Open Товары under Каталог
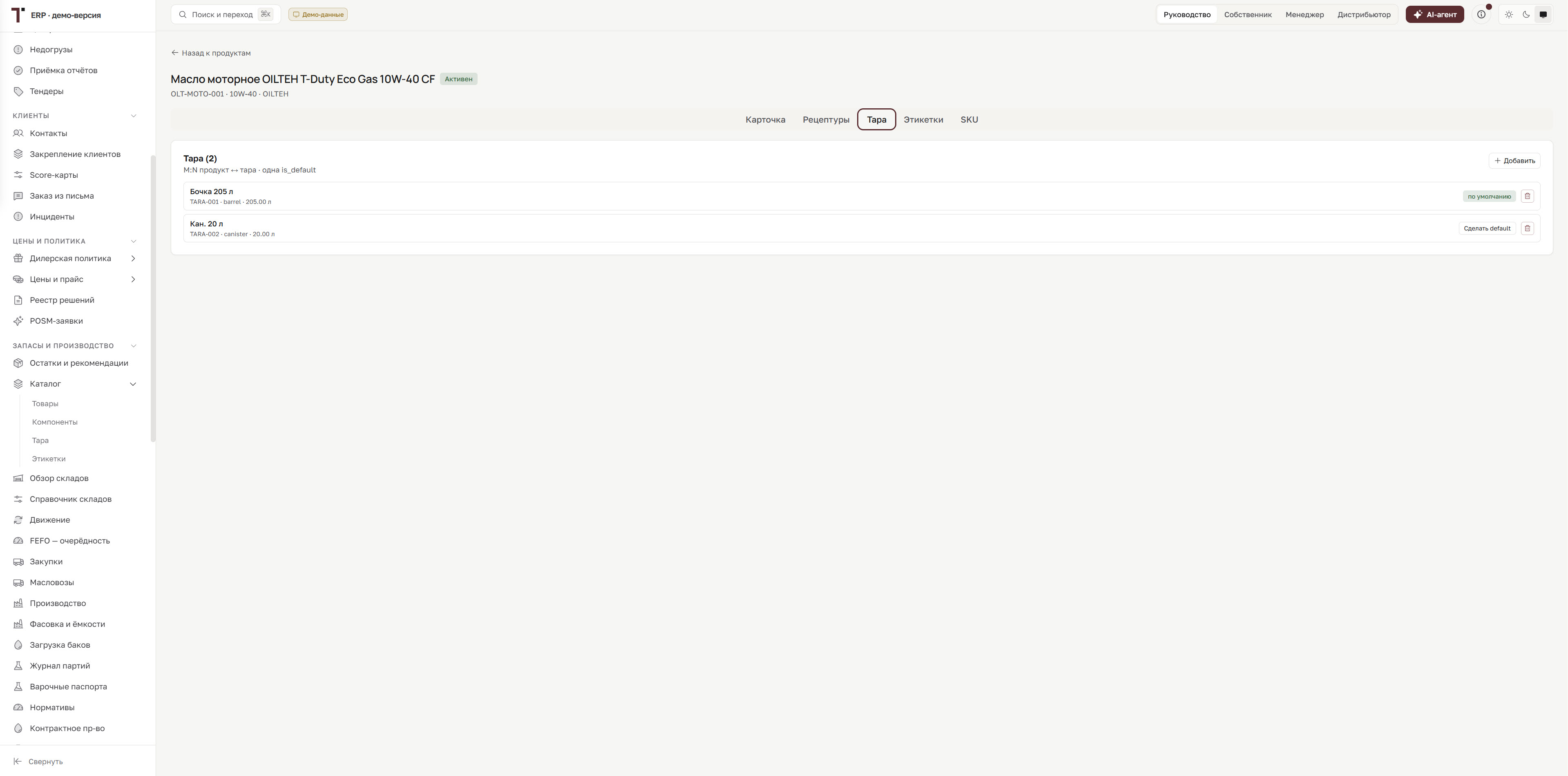The image size is (1568, 776). point(45,403)
